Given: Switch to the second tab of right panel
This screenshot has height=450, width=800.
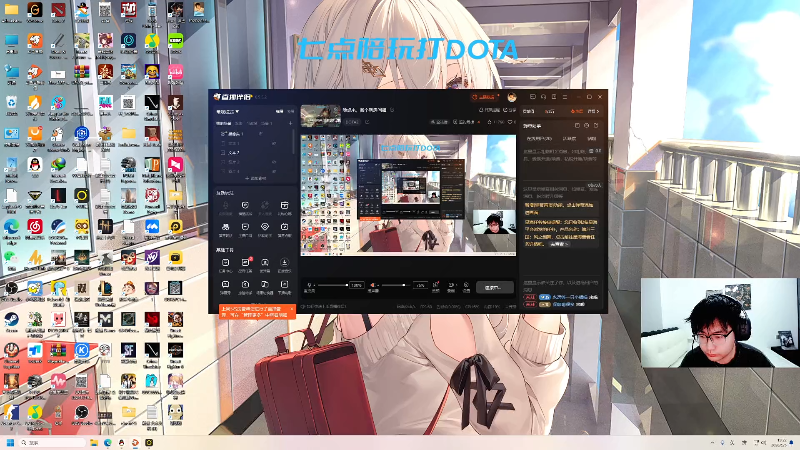Looking at the screenshot, I should click(549, 111).
